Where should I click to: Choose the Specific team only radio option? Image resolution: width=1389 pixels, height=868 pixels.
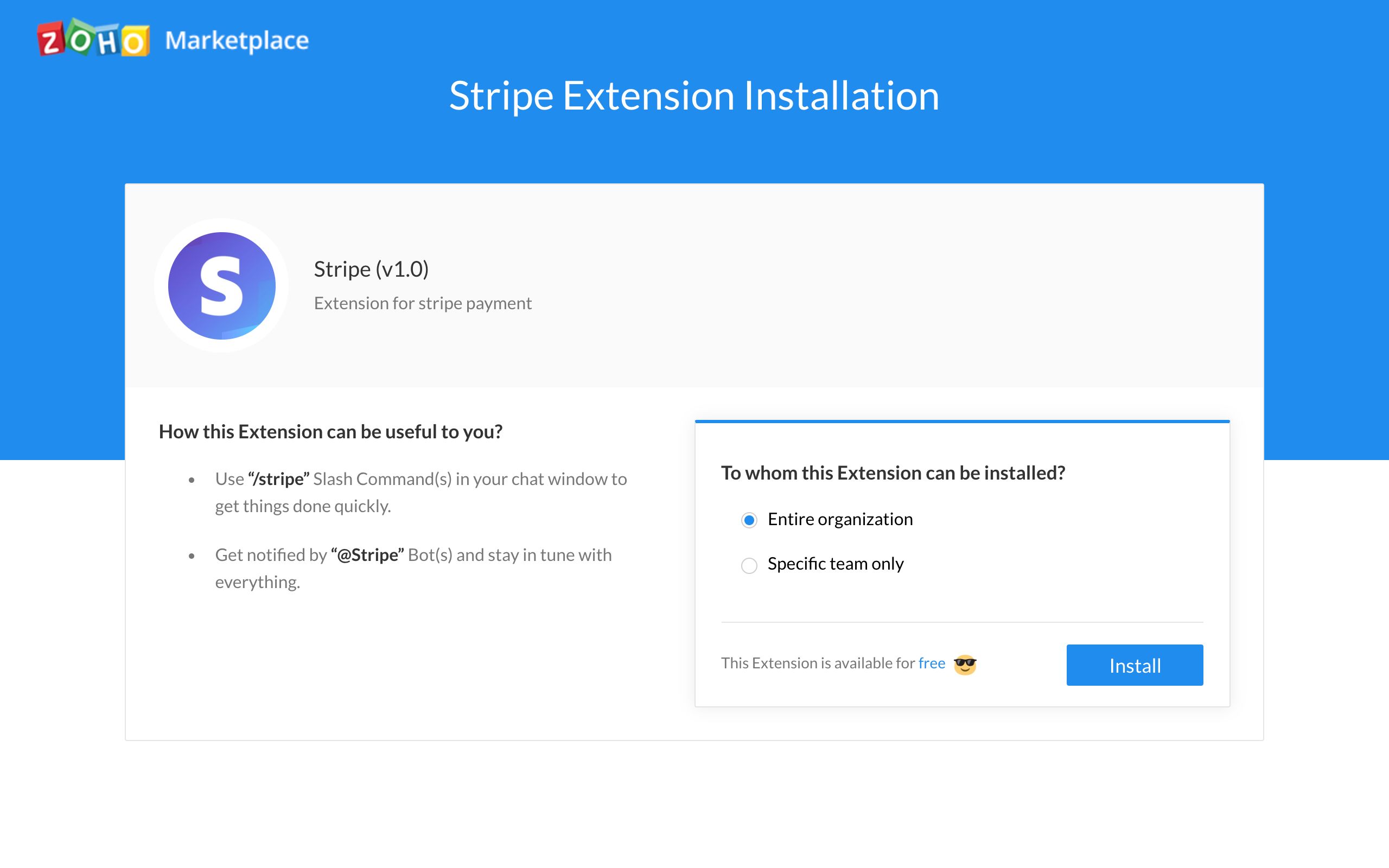tap(749, 565)
